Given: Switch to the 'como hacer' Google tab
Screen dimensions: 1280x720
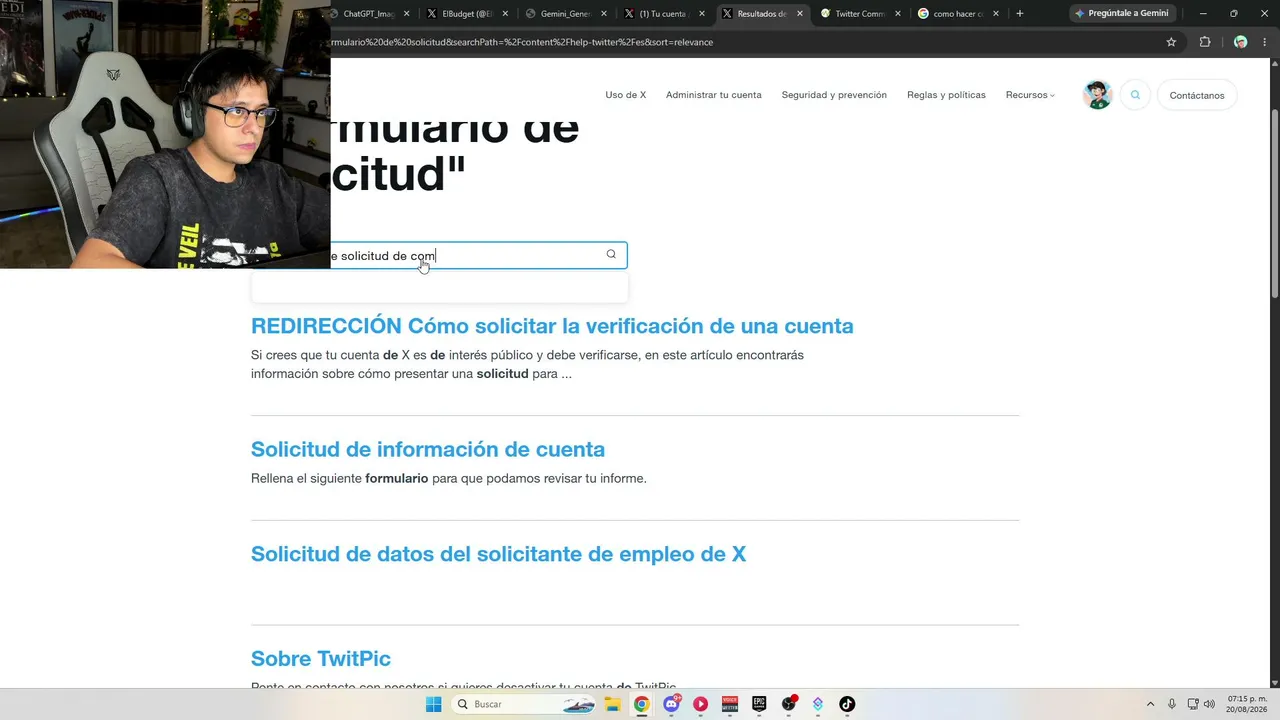Looking at the screenshot, I should pos(958,14).
